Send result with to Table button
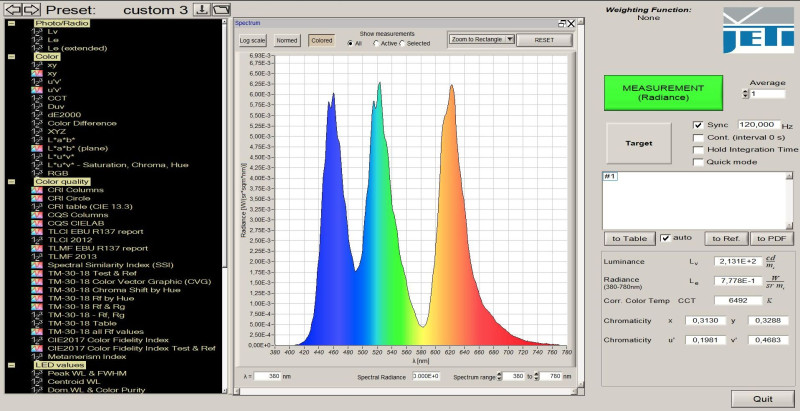The width and height of the screenshot is (800, 411). 630,239
